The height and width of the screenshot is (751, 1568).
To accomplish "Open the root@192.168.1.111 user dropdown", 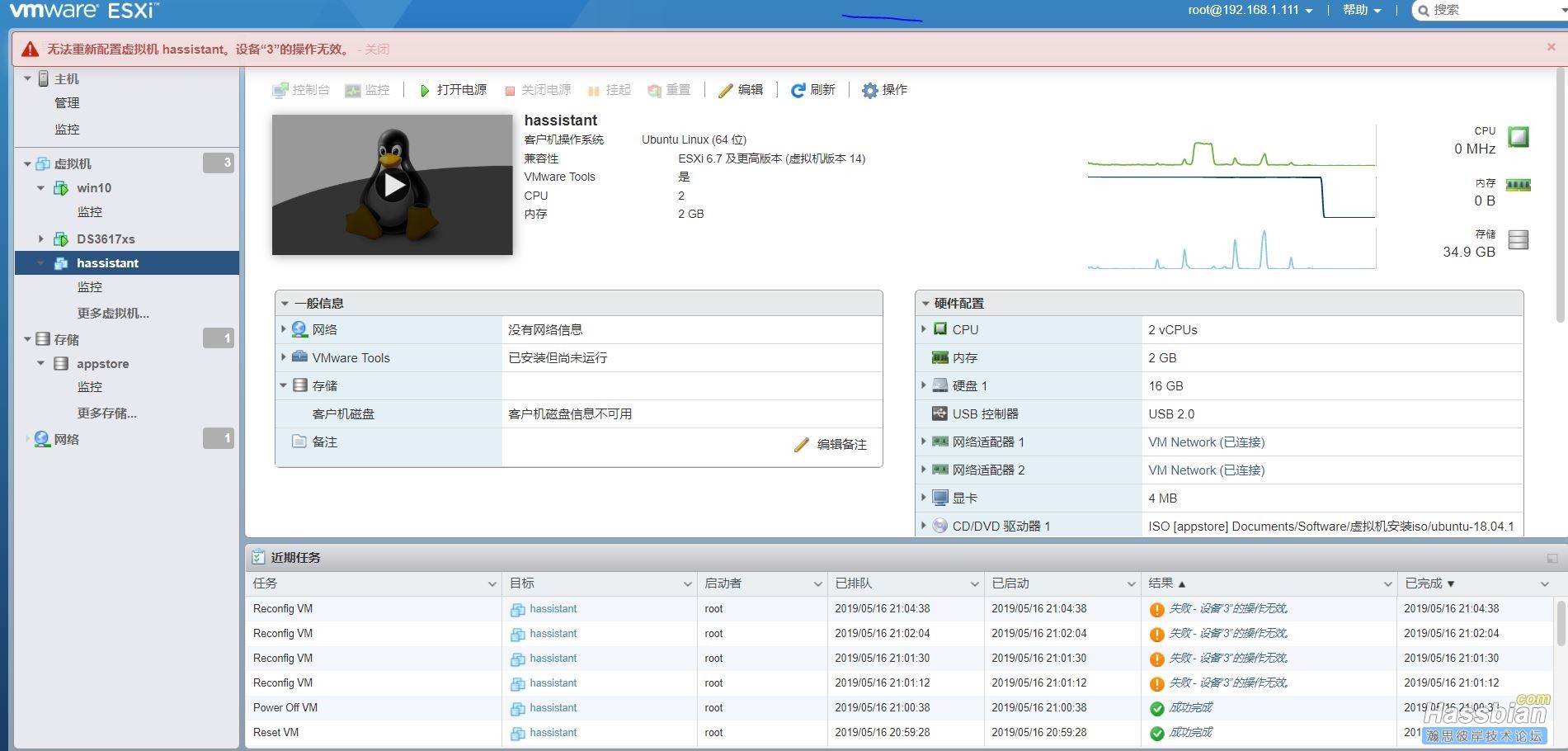I will click(x=1250, y=10).
